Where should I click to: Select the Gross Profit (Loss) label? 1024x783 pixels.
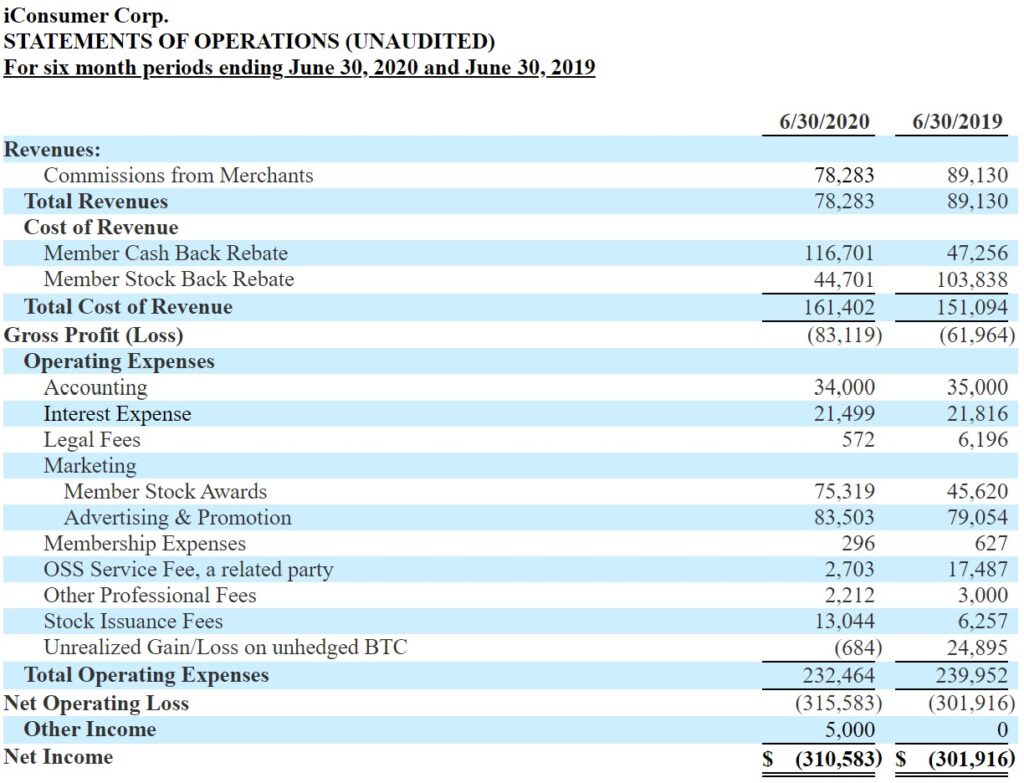tap(93, 335)
